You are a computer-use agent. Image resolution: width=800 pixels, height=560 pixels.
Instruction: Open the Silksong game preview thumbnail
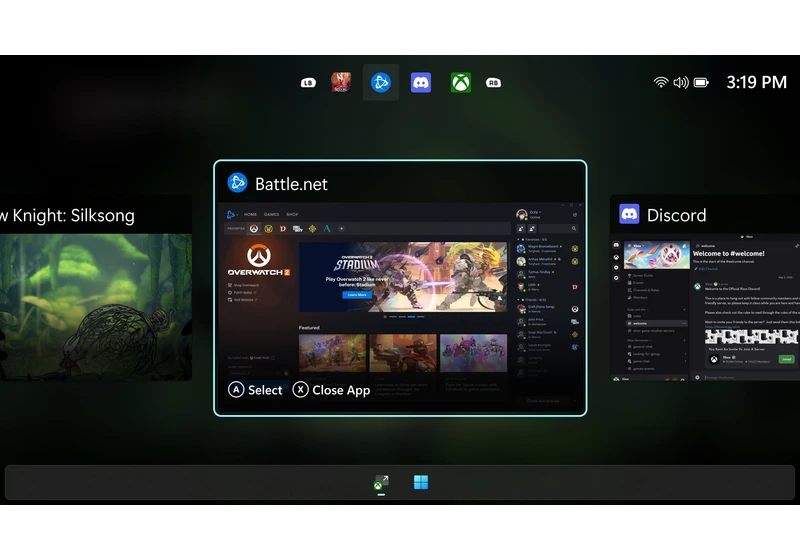tap(96, 307)
